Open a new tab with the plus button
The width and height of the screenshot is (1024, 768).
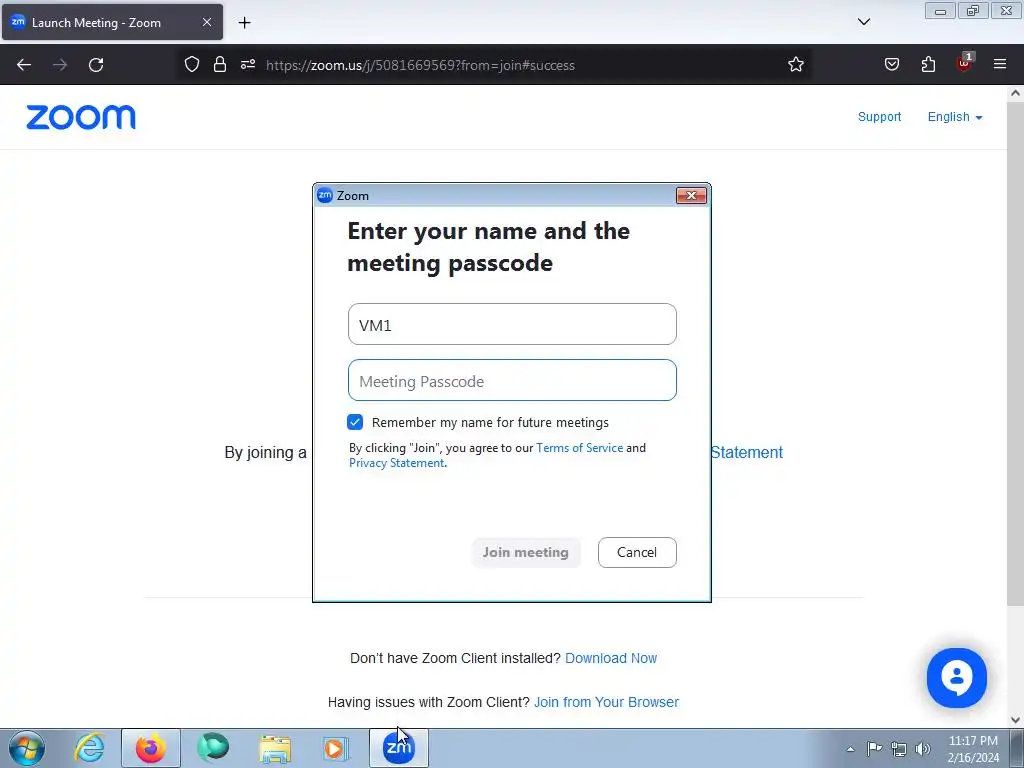pos(244,23)
